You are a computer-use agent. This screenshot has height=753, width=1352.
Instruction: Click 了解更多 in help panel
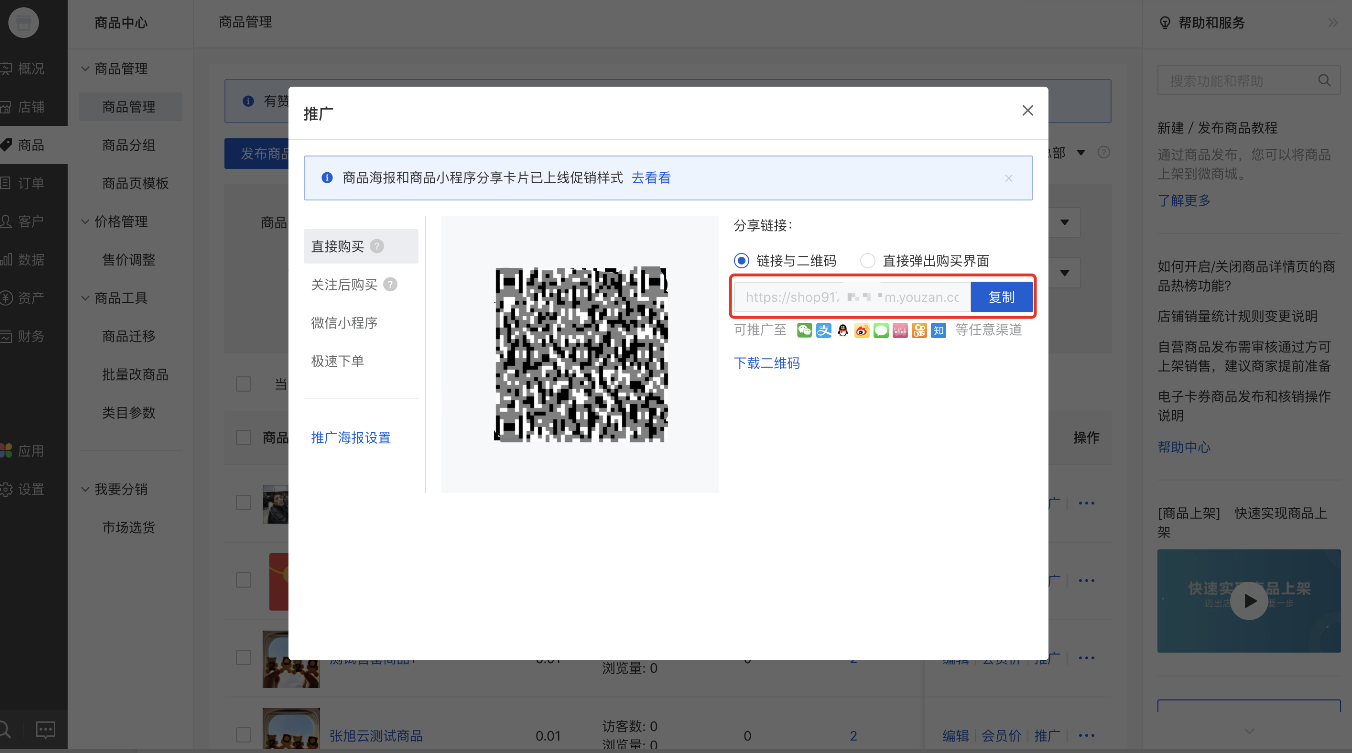click(x=1184, y=200)
